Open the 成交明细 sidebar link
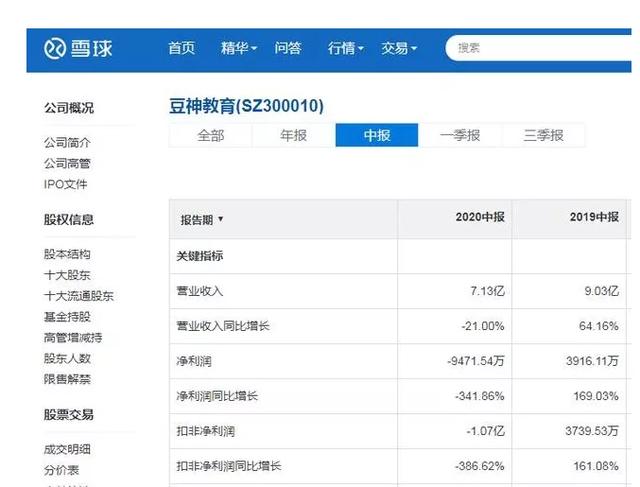This screenshot has height=487, width=640. click(x=67, y=449)
